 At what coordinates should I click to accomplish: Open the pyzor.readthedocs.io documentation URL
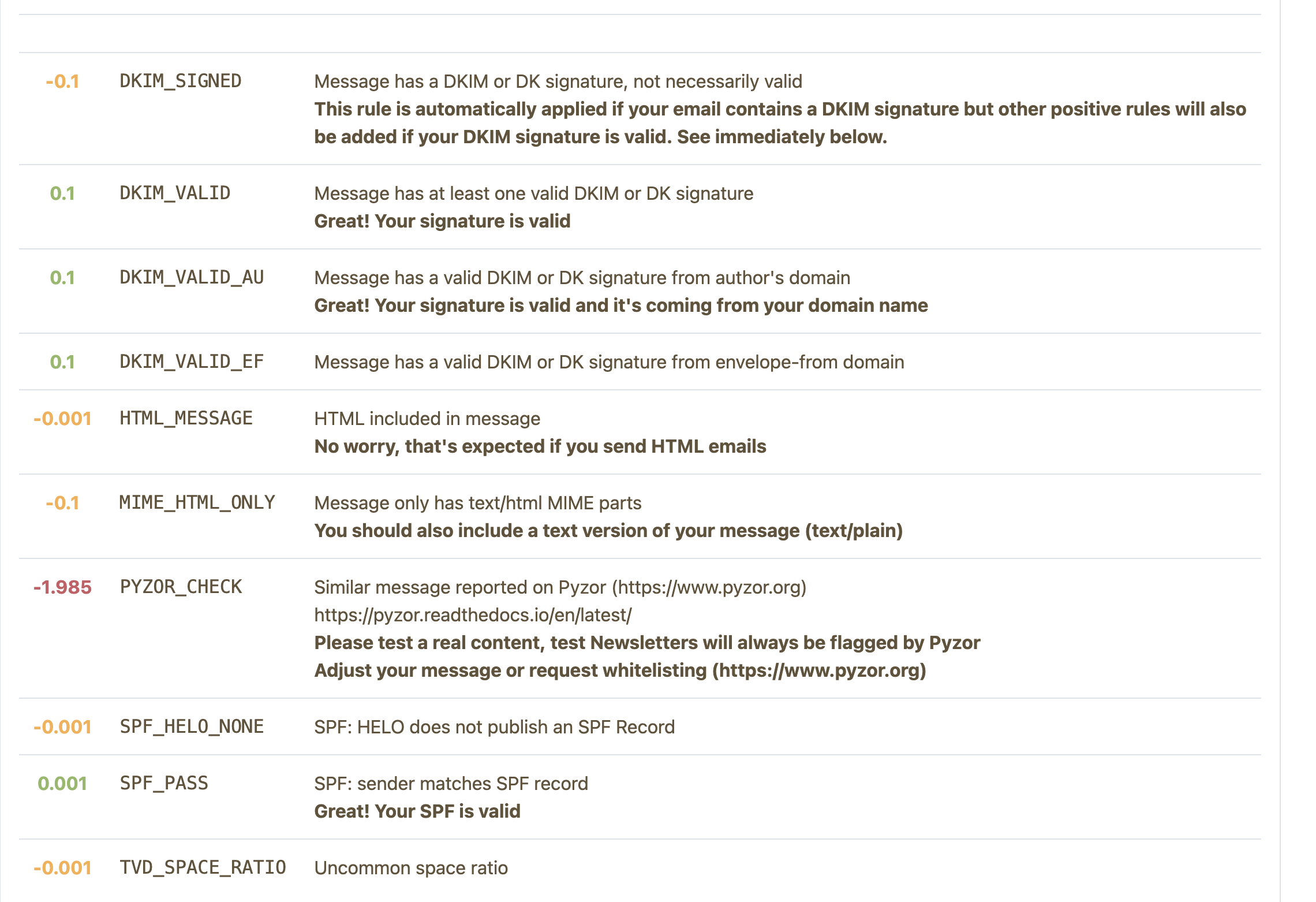point(473,615)
